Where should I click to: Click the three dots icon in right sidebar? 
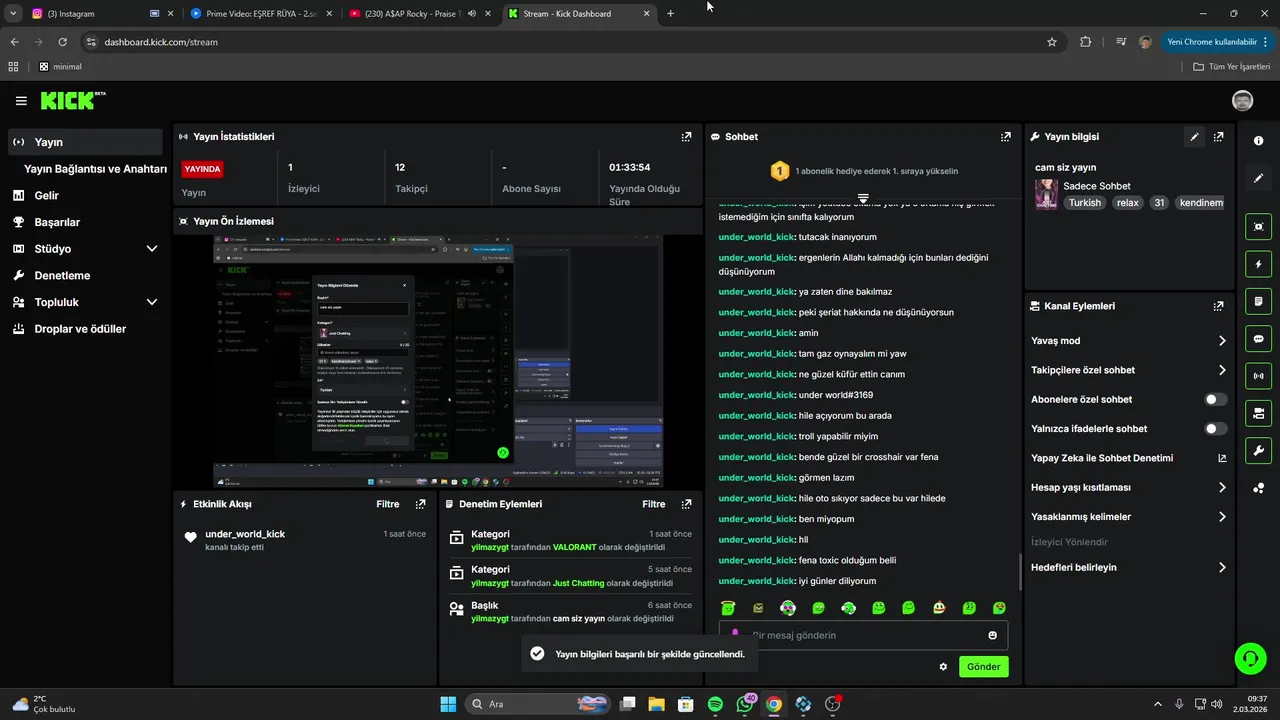(x=1258, y=488)
